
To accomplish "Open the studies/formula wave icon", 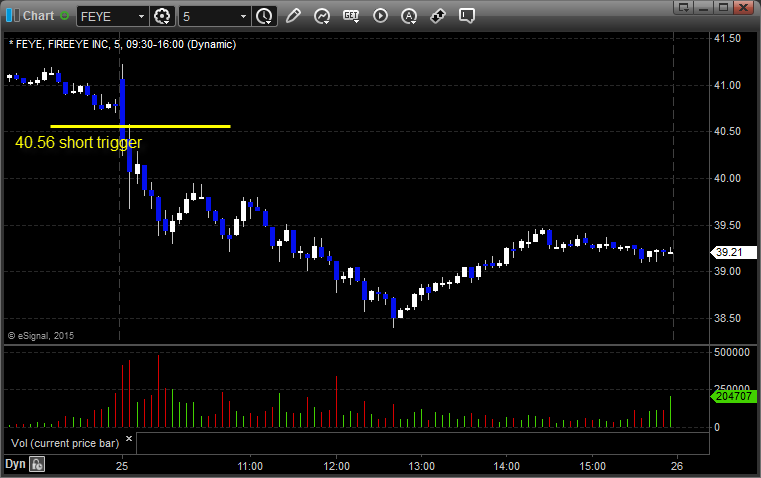I will 322,16.
